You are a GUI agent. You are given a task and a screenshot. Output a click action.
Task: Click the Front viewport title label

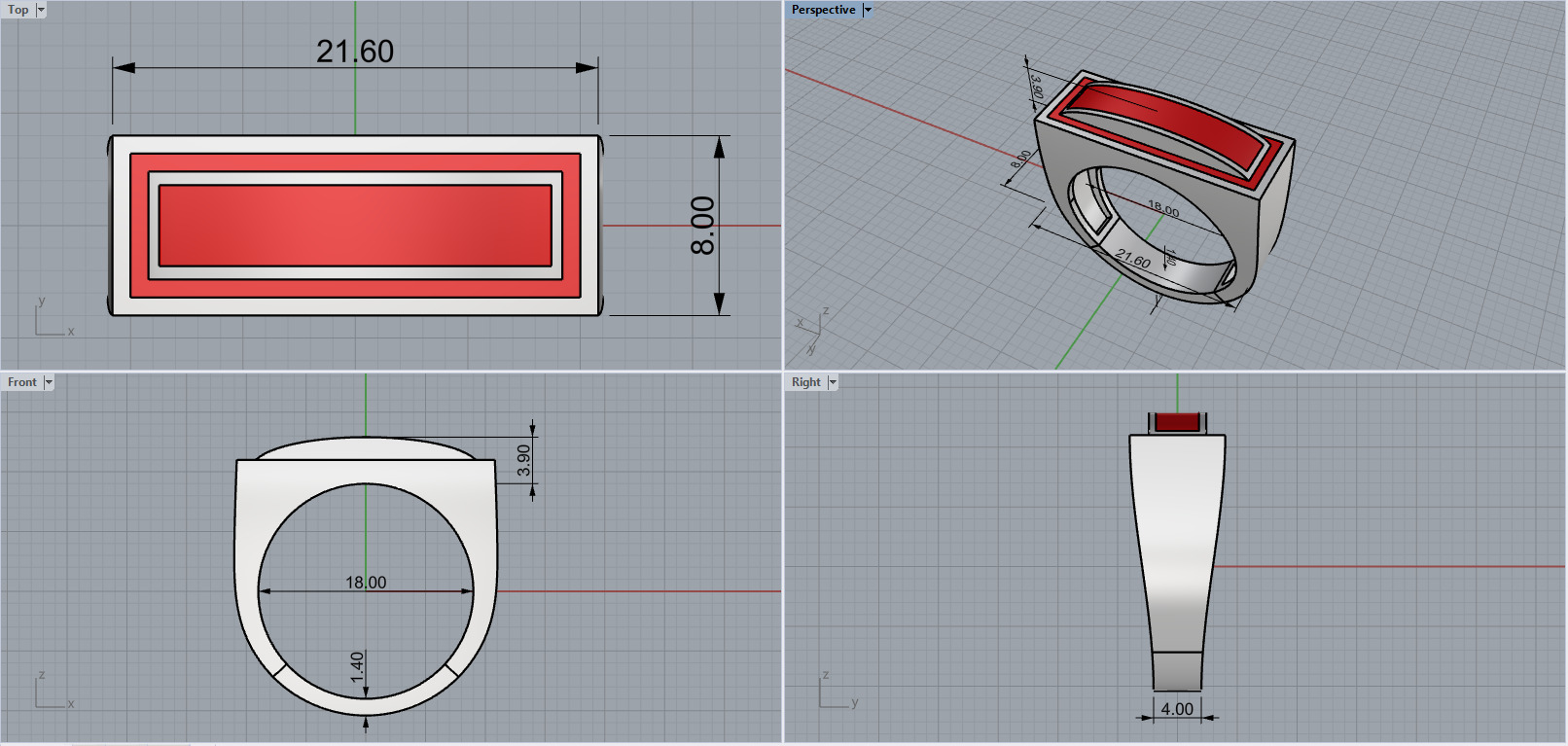[22, 382]
